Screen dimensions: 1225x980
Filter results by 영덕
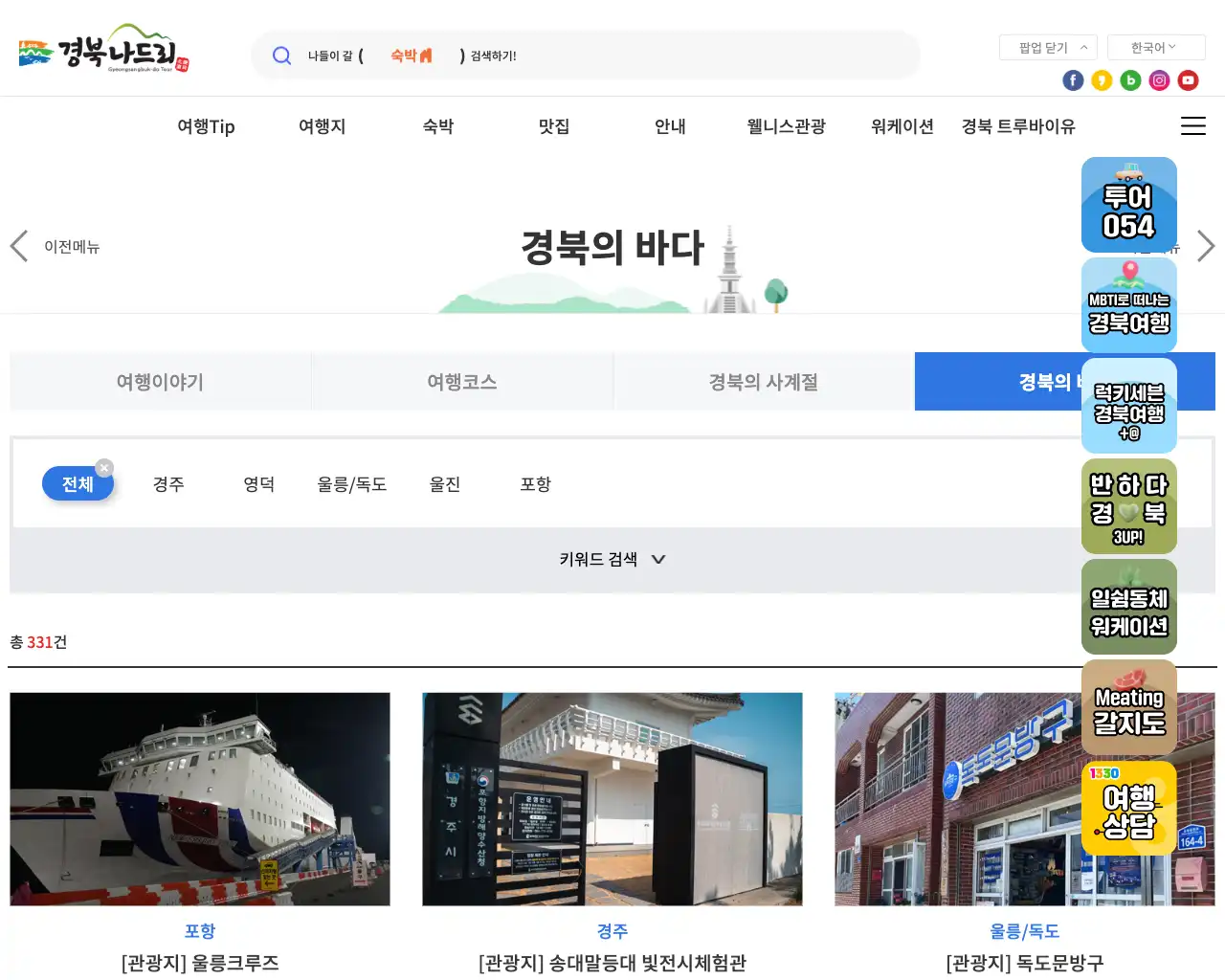(x=258, y=484)
